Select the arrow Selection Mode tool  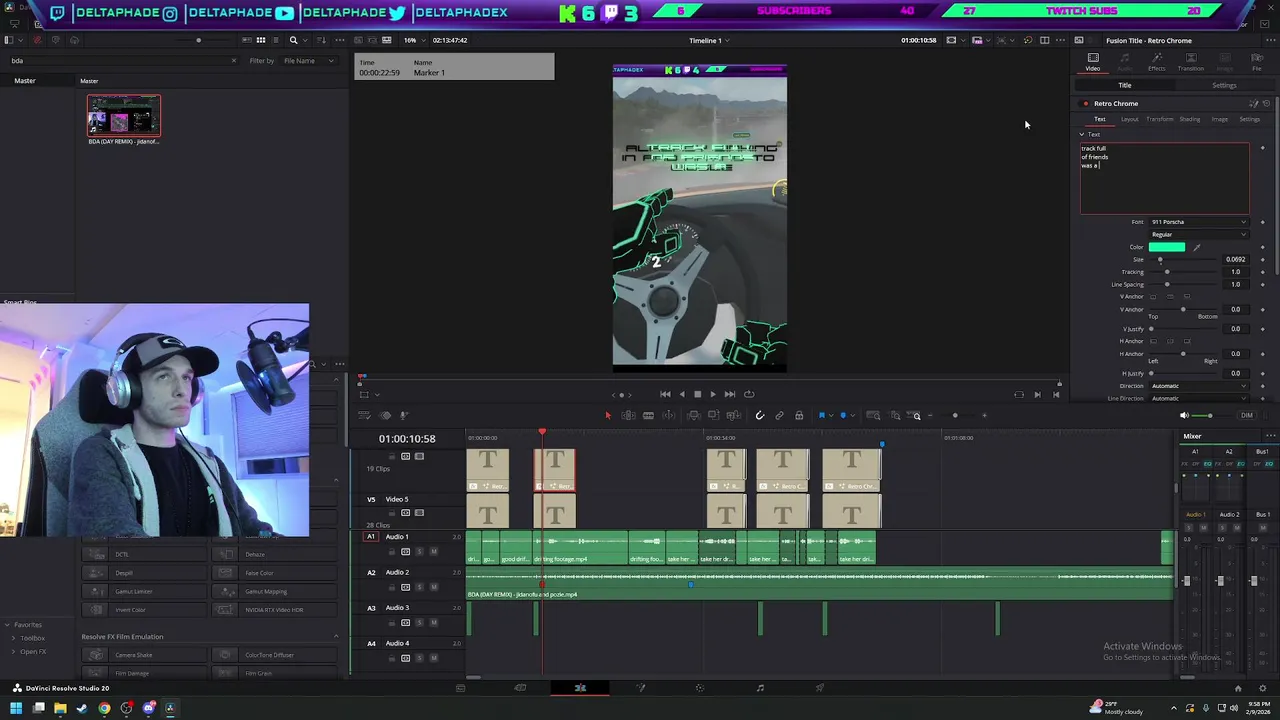[x=608, y=415]
